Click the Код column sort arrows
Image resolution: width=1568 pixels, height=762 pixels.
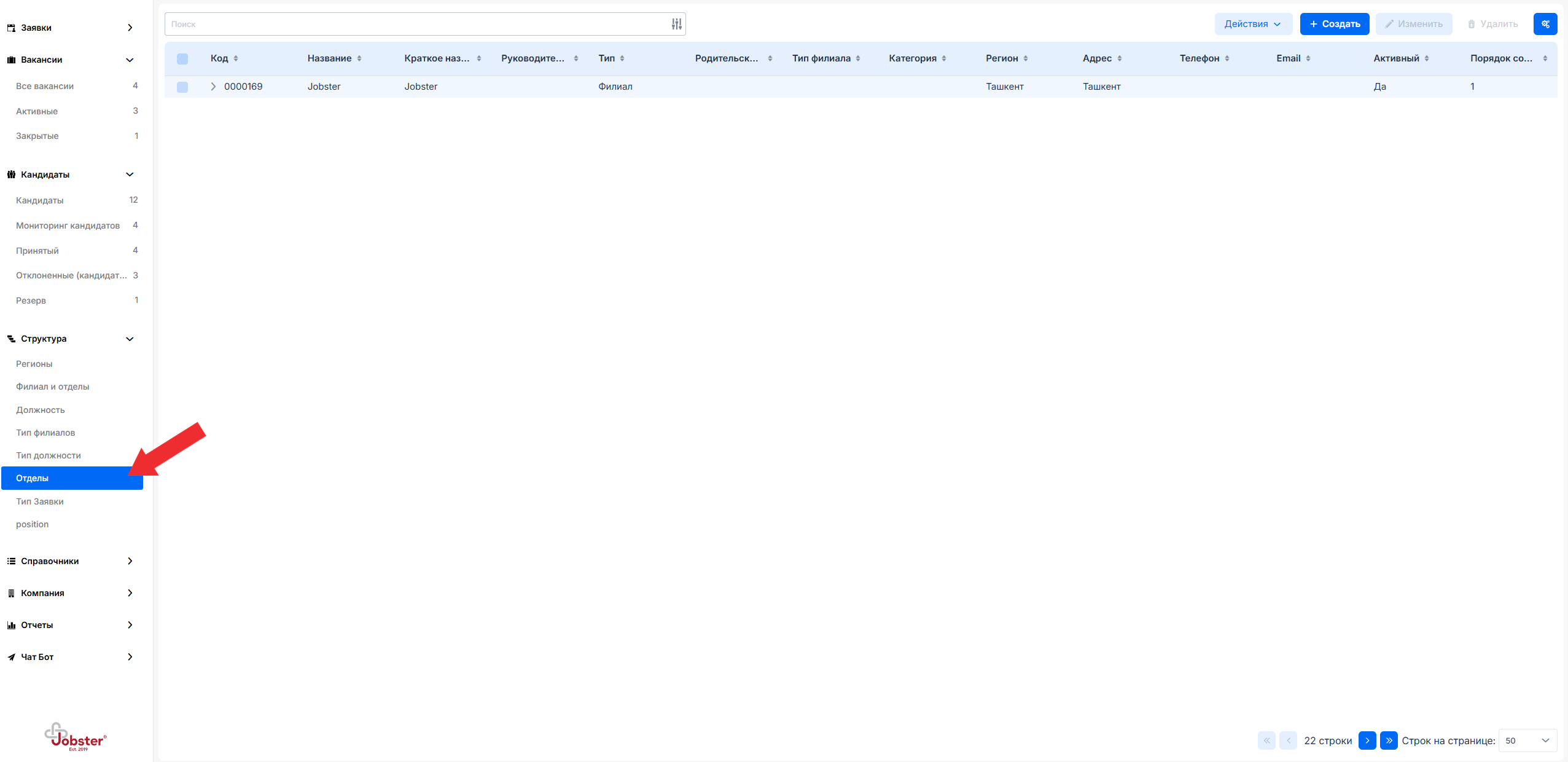click(236, 58)
